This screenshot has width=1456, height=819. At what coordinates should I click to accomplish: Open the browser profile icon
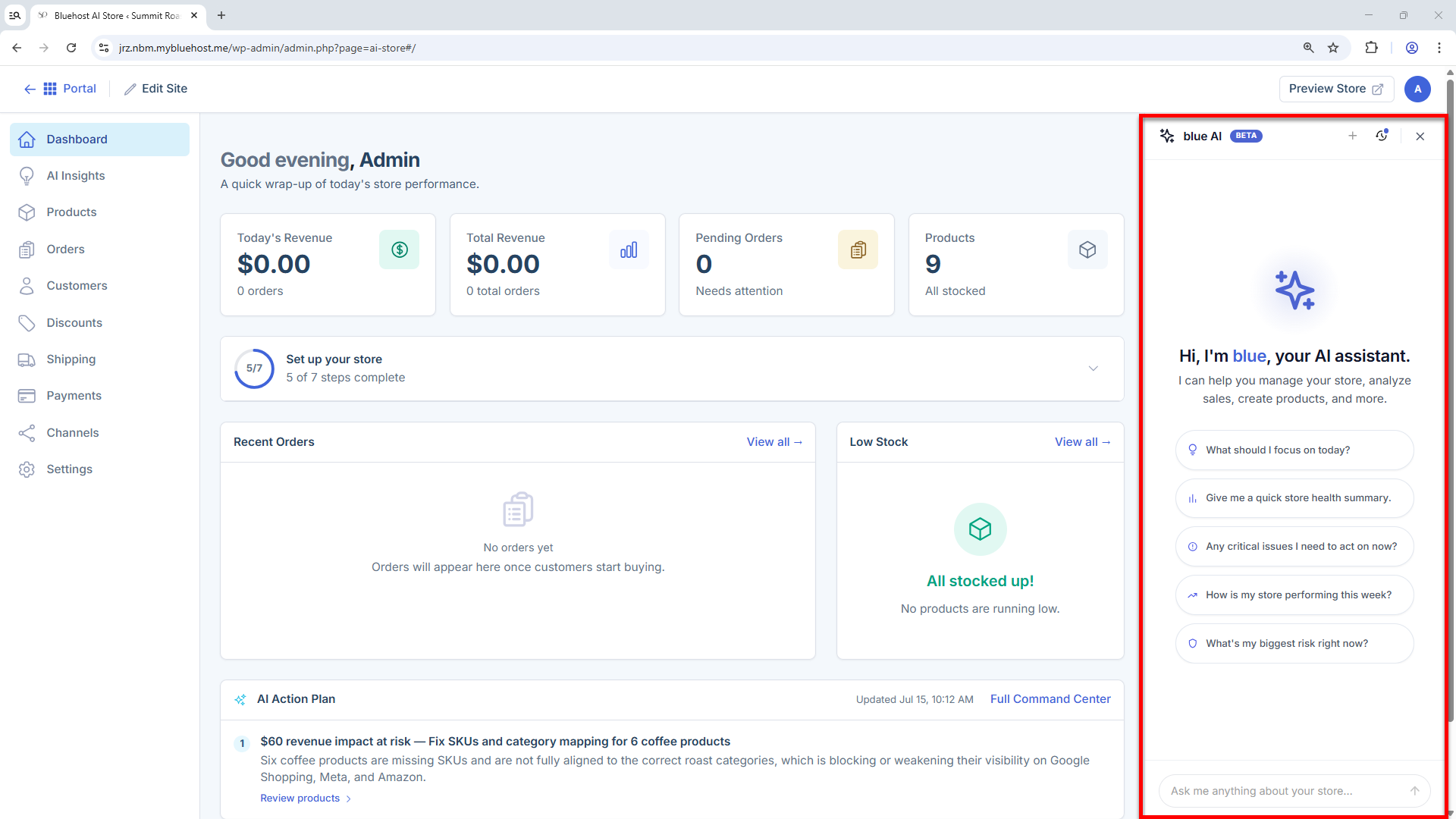coord(1412,48)
